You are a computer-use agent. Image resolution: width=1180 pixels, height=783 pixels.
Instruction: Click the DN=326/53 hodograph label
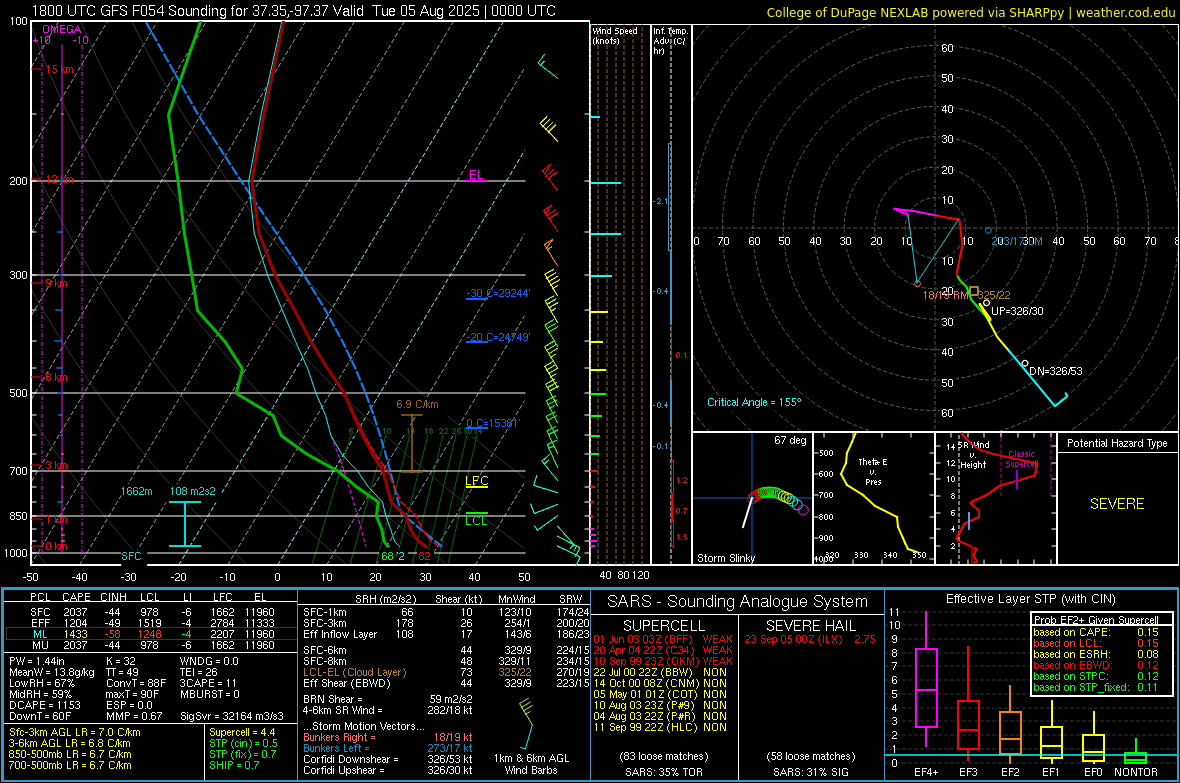tap(1056, 371)
